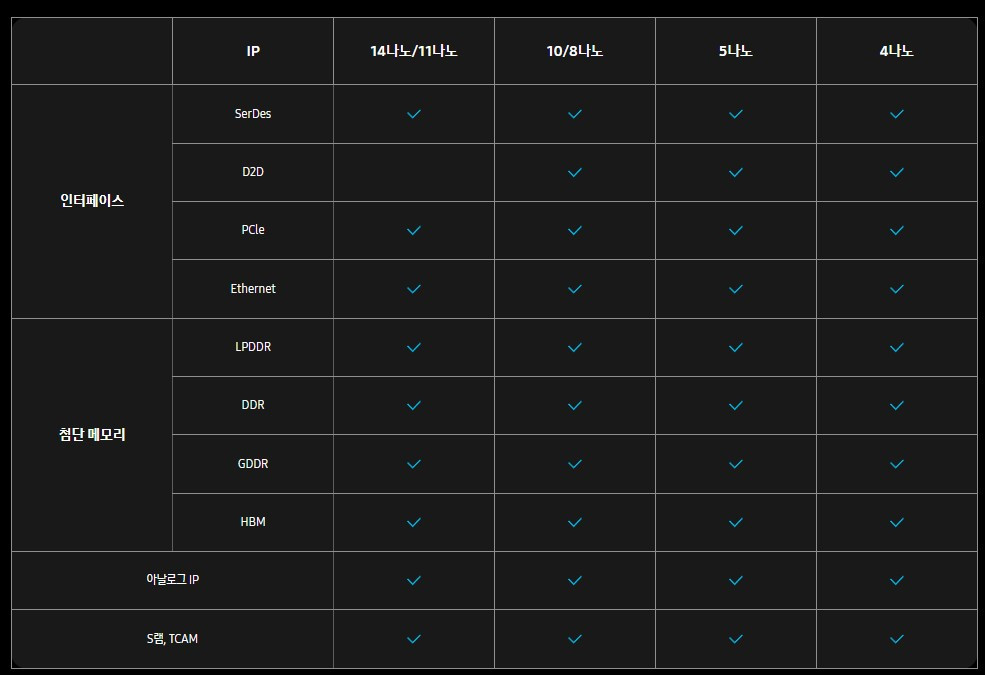Image resolution: width=985 pixels, height=675 pixels.
Task: Click the 5나노 column header
Action: (x=736, y=51)
